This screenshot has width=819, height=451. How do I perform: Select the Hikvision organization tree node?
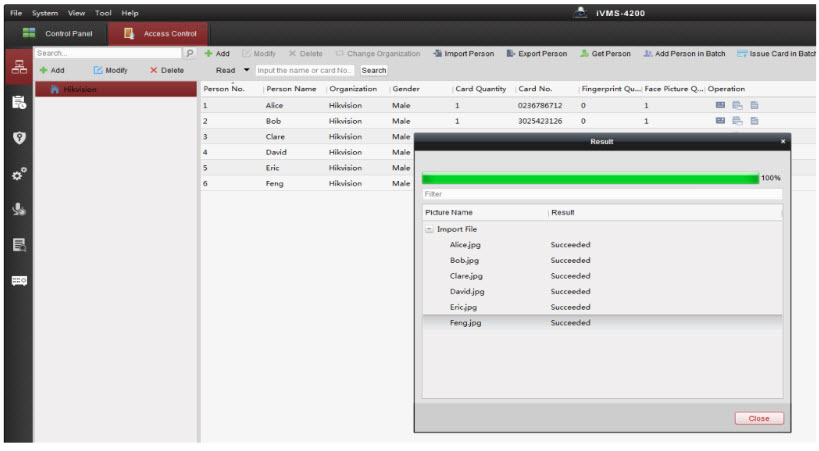coord(80,89)
